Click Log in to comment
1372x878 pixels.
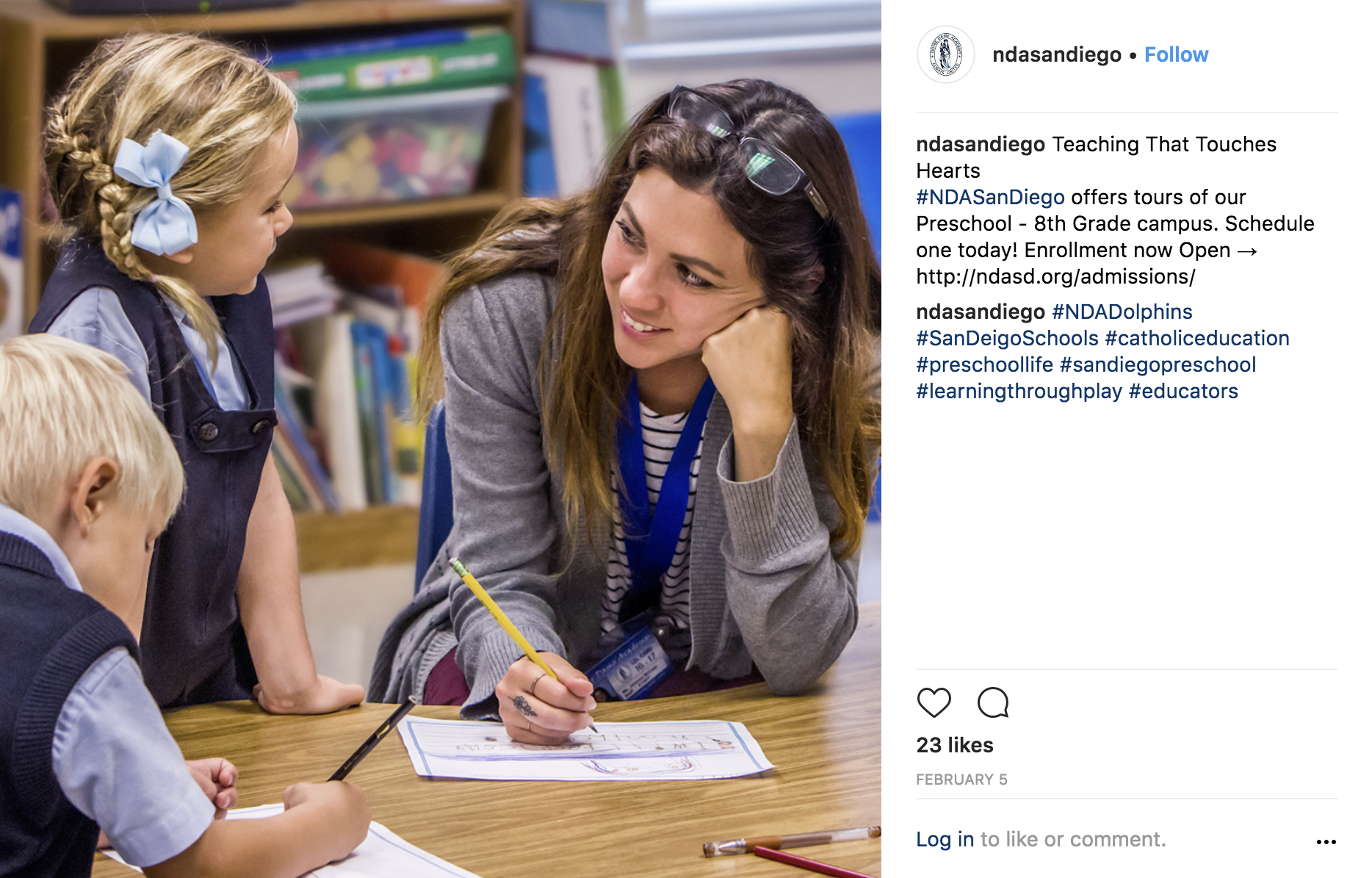tap(945, 839)
